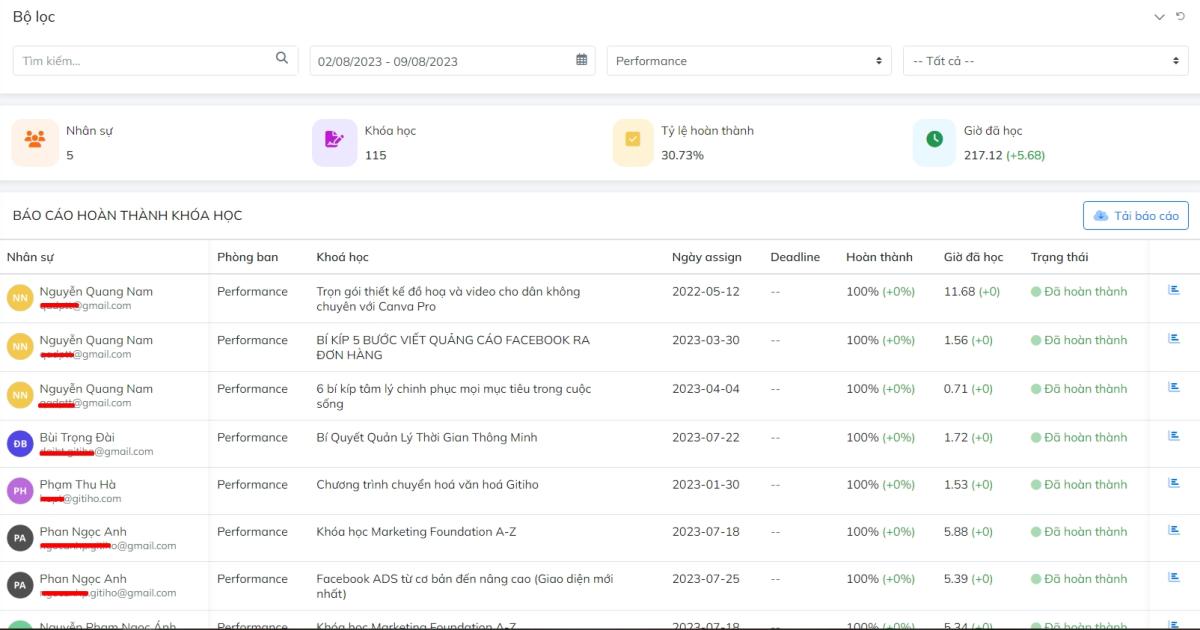Image resolution: width=1200 pixels, height=630 pixels.
Task: Click the Nhân sự column header
Action: click(30, 257)
